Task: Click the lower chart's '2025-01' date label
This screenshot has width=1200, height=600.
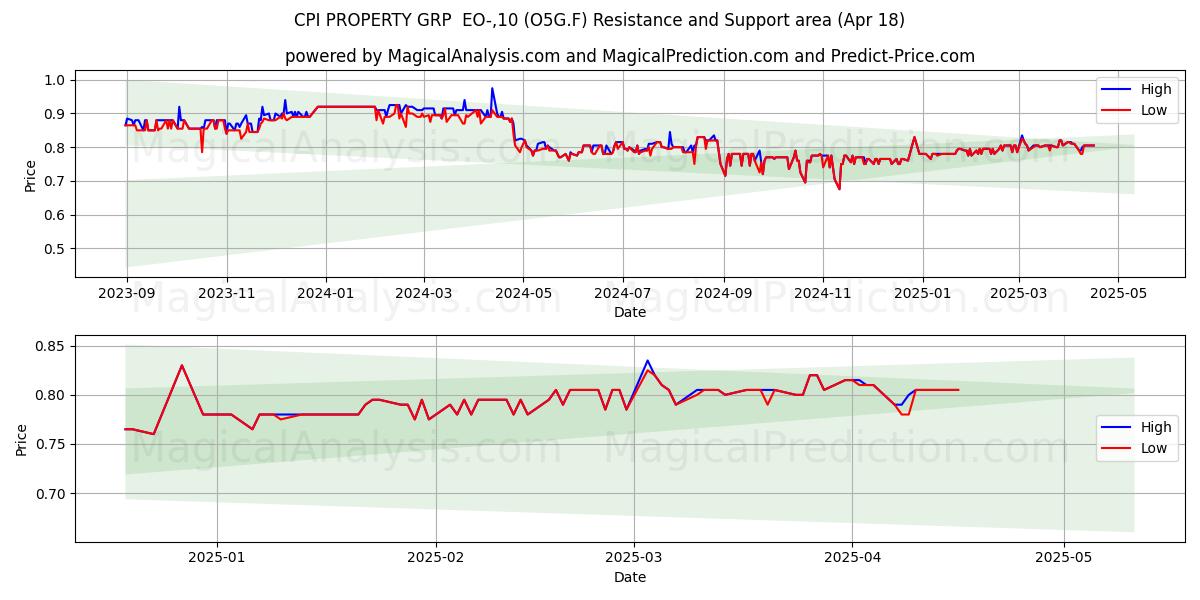Action: [x=217, y=559]
